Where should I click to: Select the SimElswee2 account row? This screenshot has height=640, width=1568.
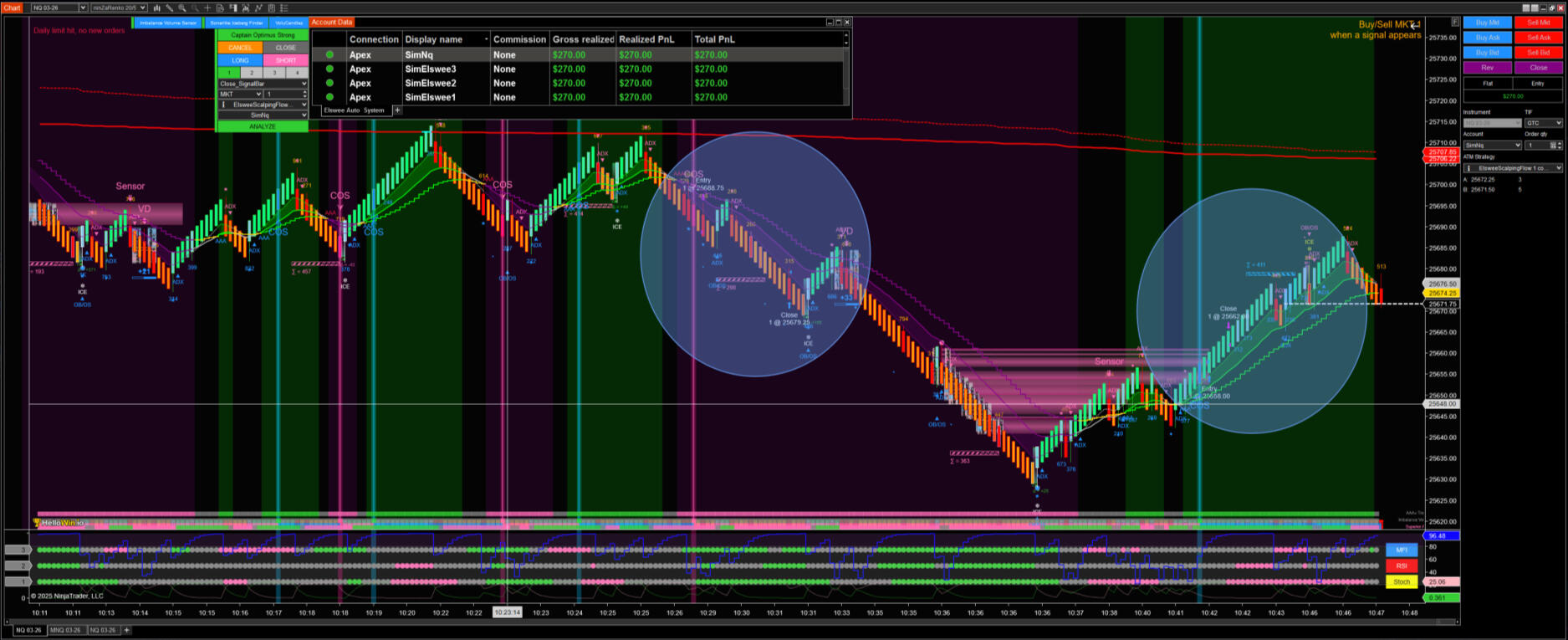(x=431, y=83)
